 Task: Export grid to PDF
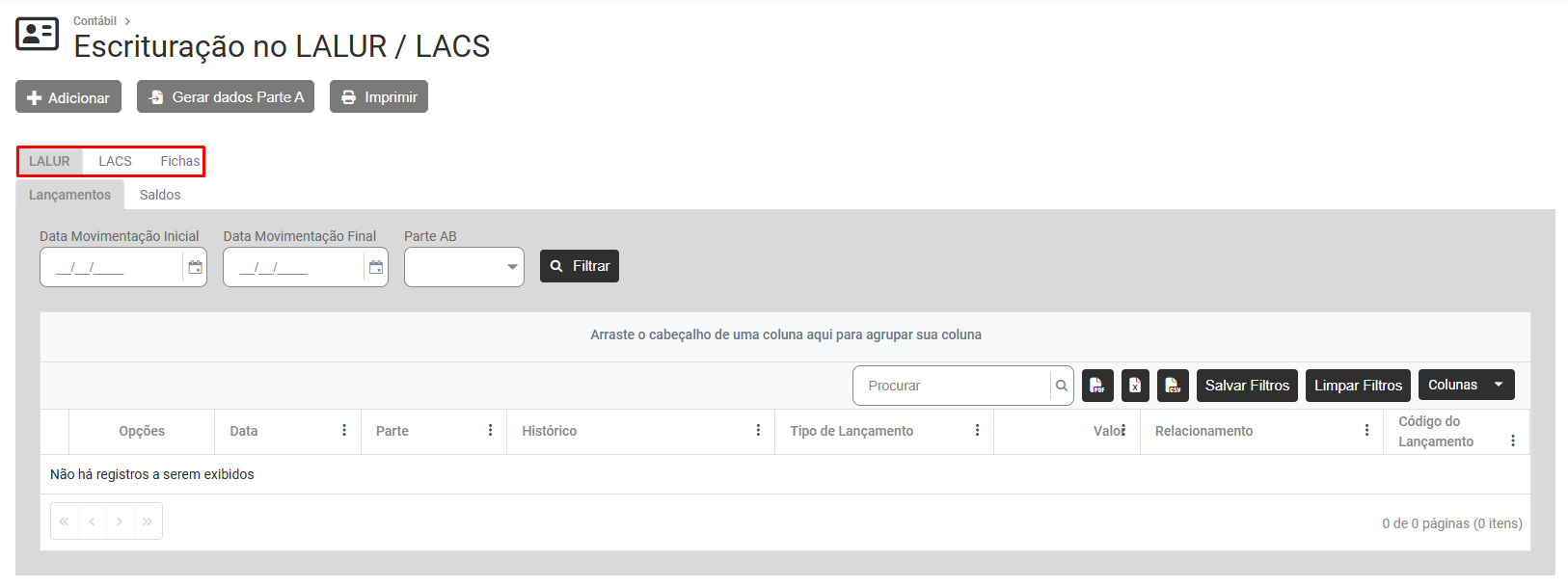point(1097,386)
